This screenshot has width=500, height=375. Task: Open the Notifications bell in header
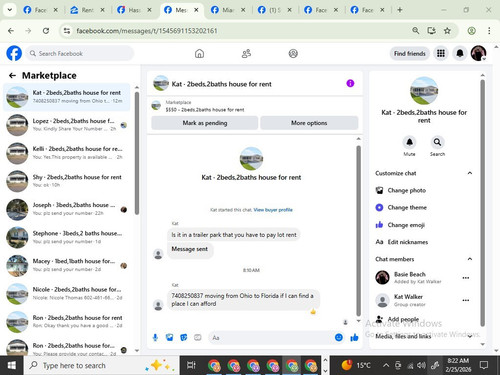point(460,53)
